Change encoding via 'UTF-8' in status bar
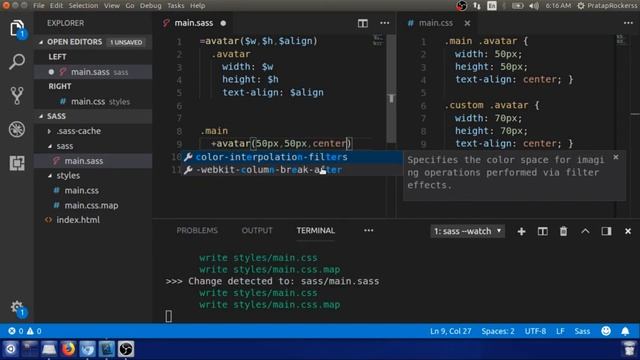This screenshot has height=360, width=640. (x=535, y=331)
